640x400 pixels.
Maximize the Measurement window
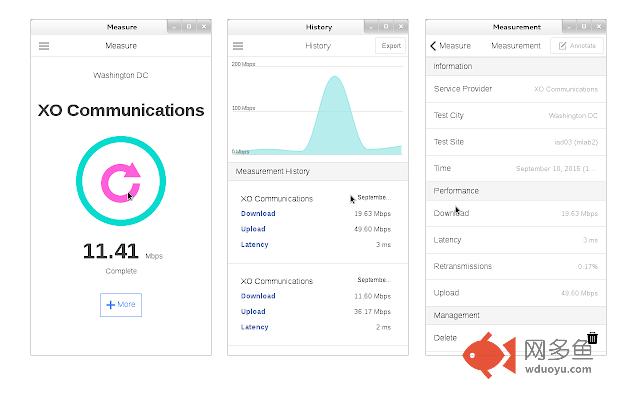point(584,27)
